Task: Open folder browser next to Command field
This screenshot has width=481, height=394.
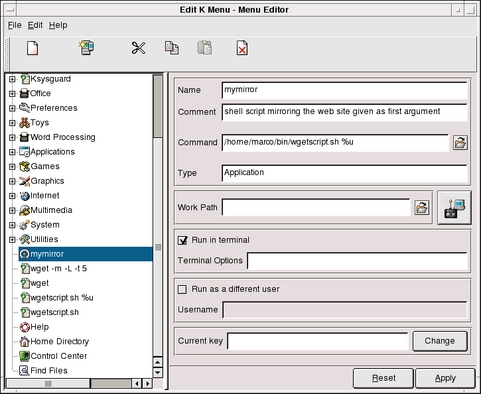Action: pyautogui.click(x=460, y=142)
